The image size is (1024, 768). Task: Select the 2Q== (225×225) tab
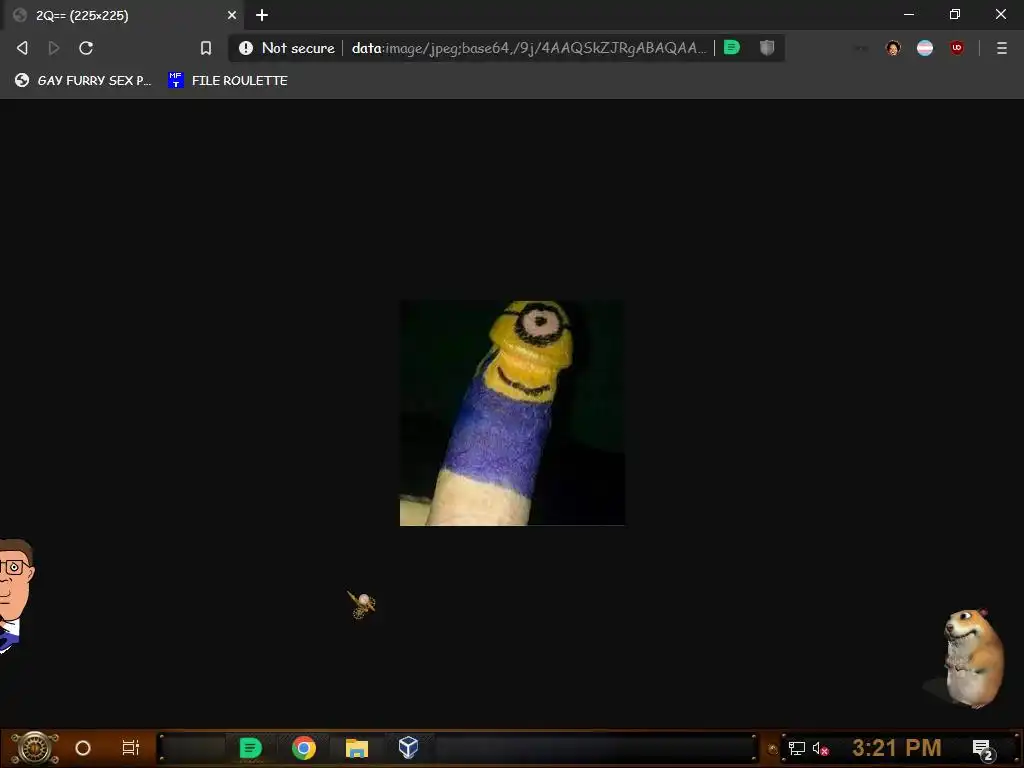(122, 15)
